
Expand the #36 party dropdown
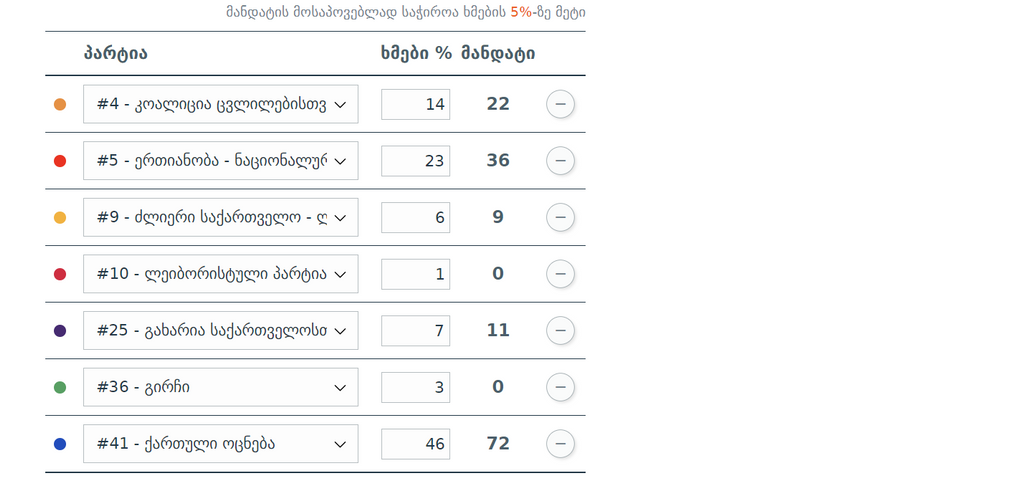pos(220,387)
